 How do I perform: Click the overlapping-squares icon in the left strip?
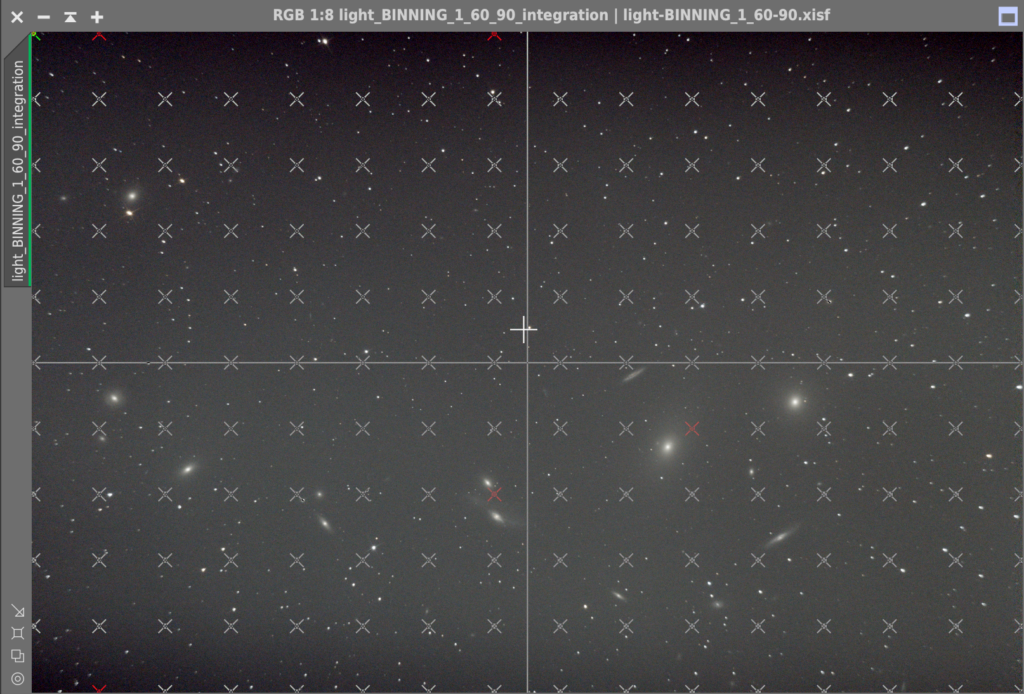[18, 655]
